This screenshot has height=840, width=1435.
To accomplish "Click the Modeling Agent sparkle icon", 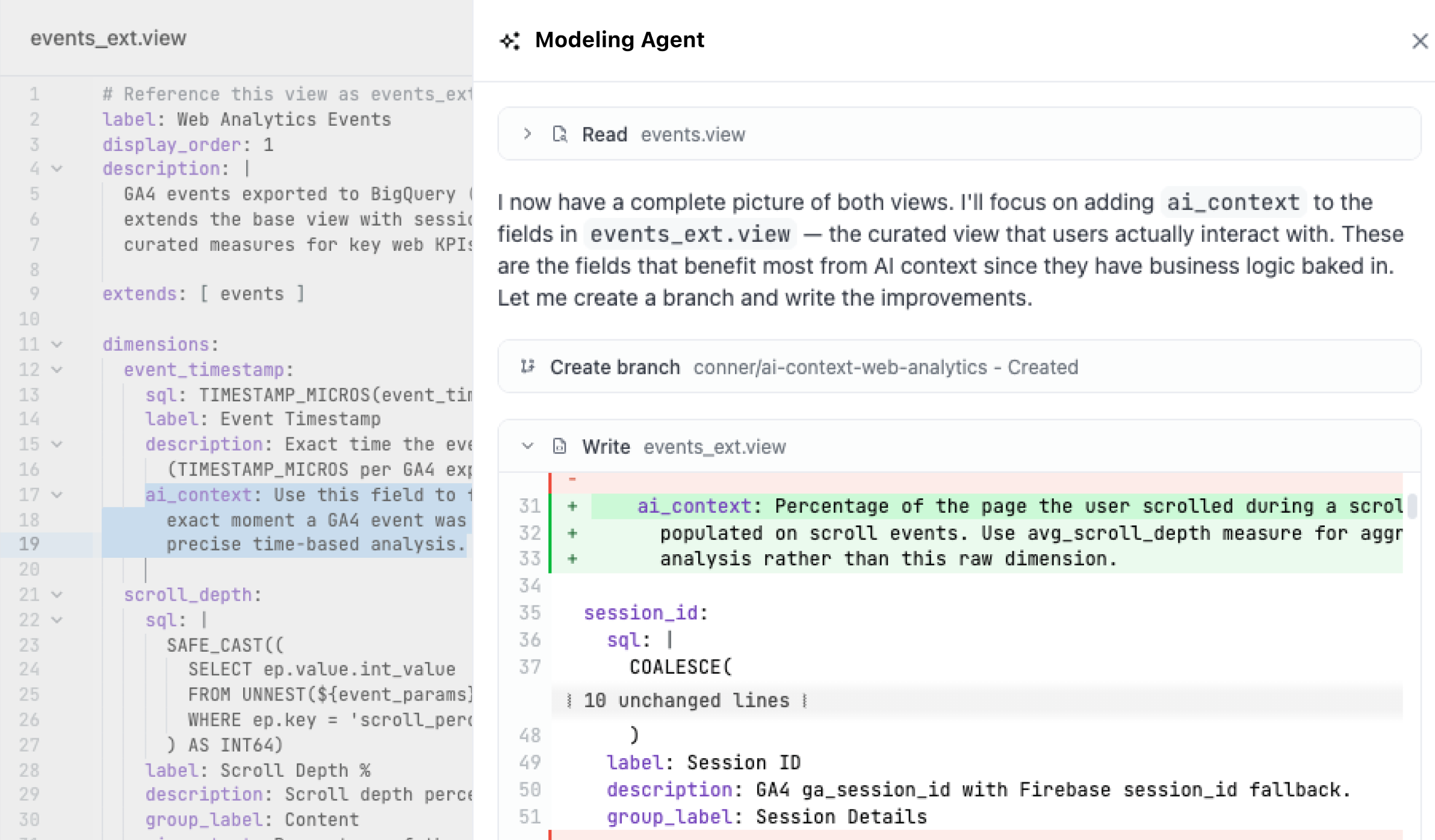I will 510,41.
